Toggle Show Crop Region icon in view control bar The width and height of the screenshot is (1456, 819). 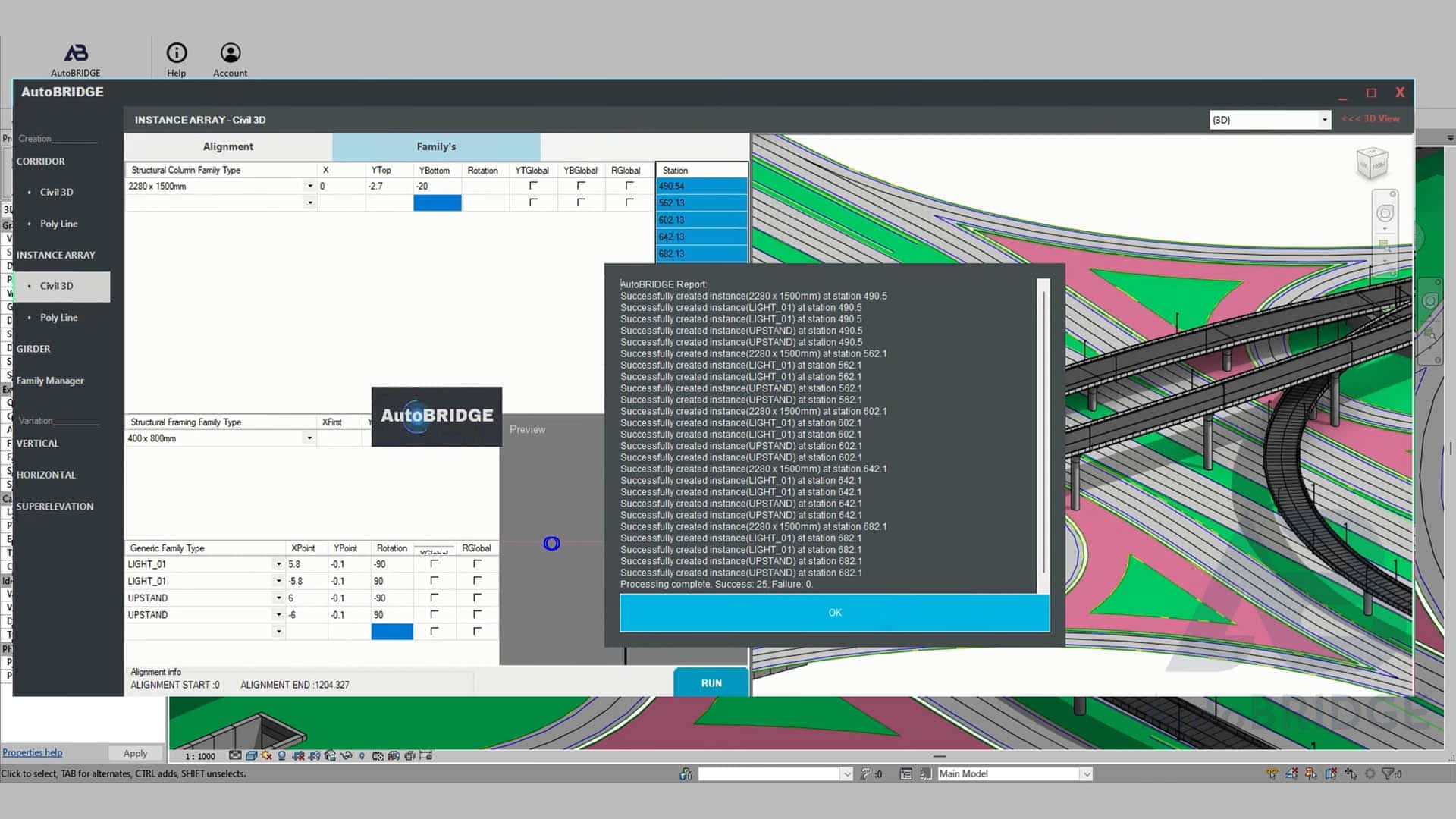314,755
